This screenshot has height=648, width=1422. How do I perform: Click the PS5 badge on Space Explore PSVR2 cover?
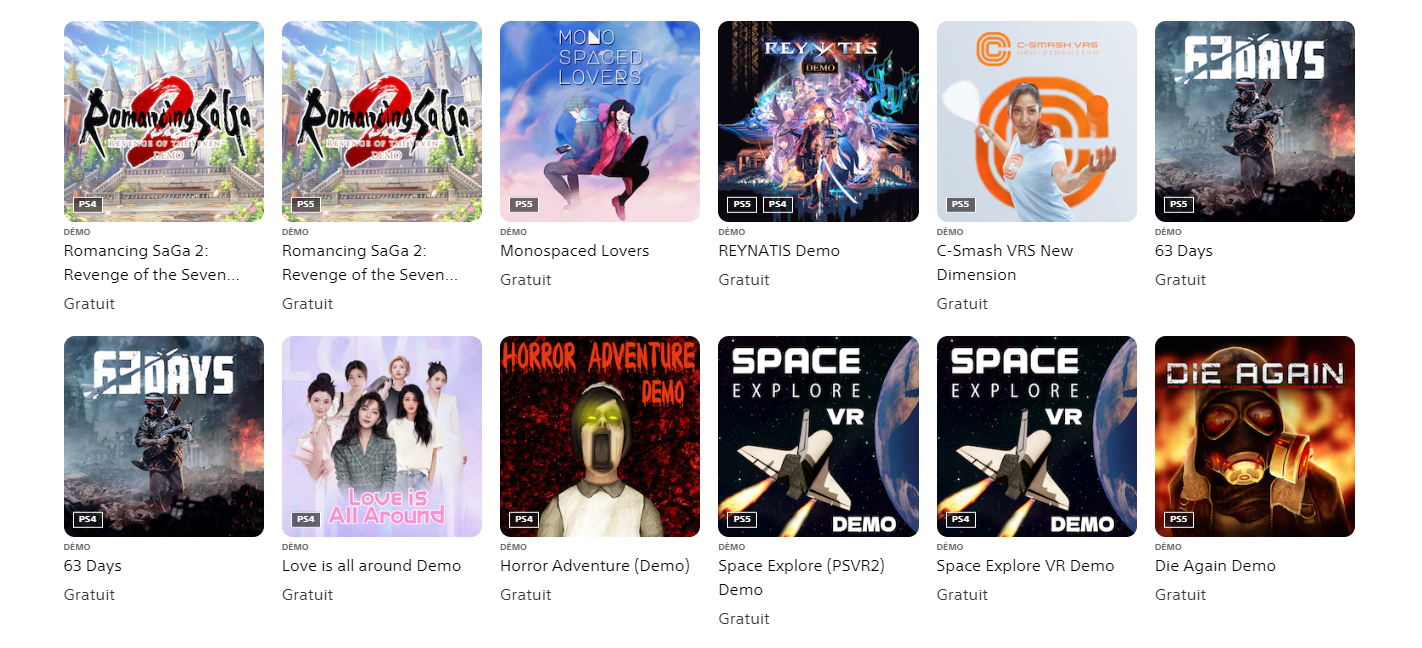click(x=742, y=519)
